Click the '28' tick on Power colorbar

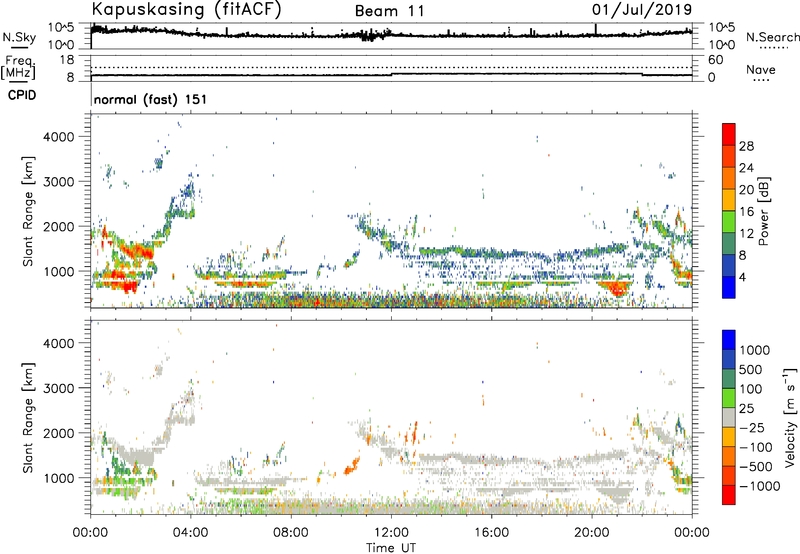click(x=746, y=146)
